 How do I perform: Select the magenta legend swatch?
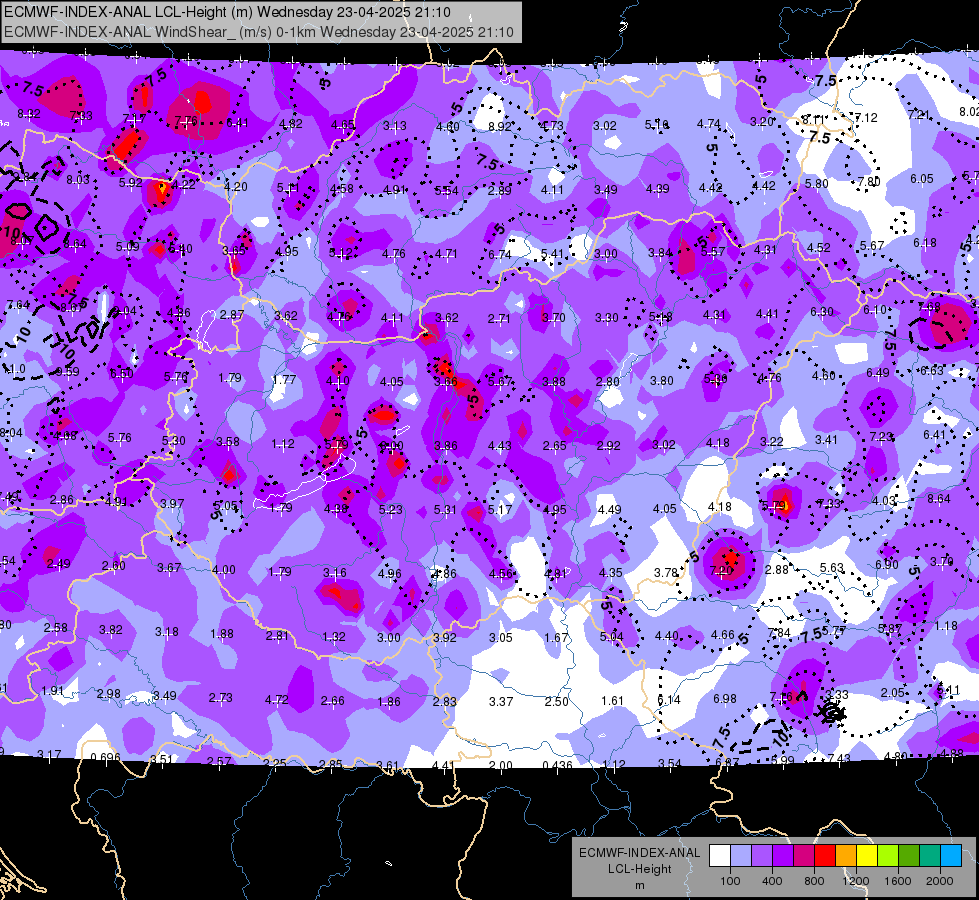tap(804, 856)
